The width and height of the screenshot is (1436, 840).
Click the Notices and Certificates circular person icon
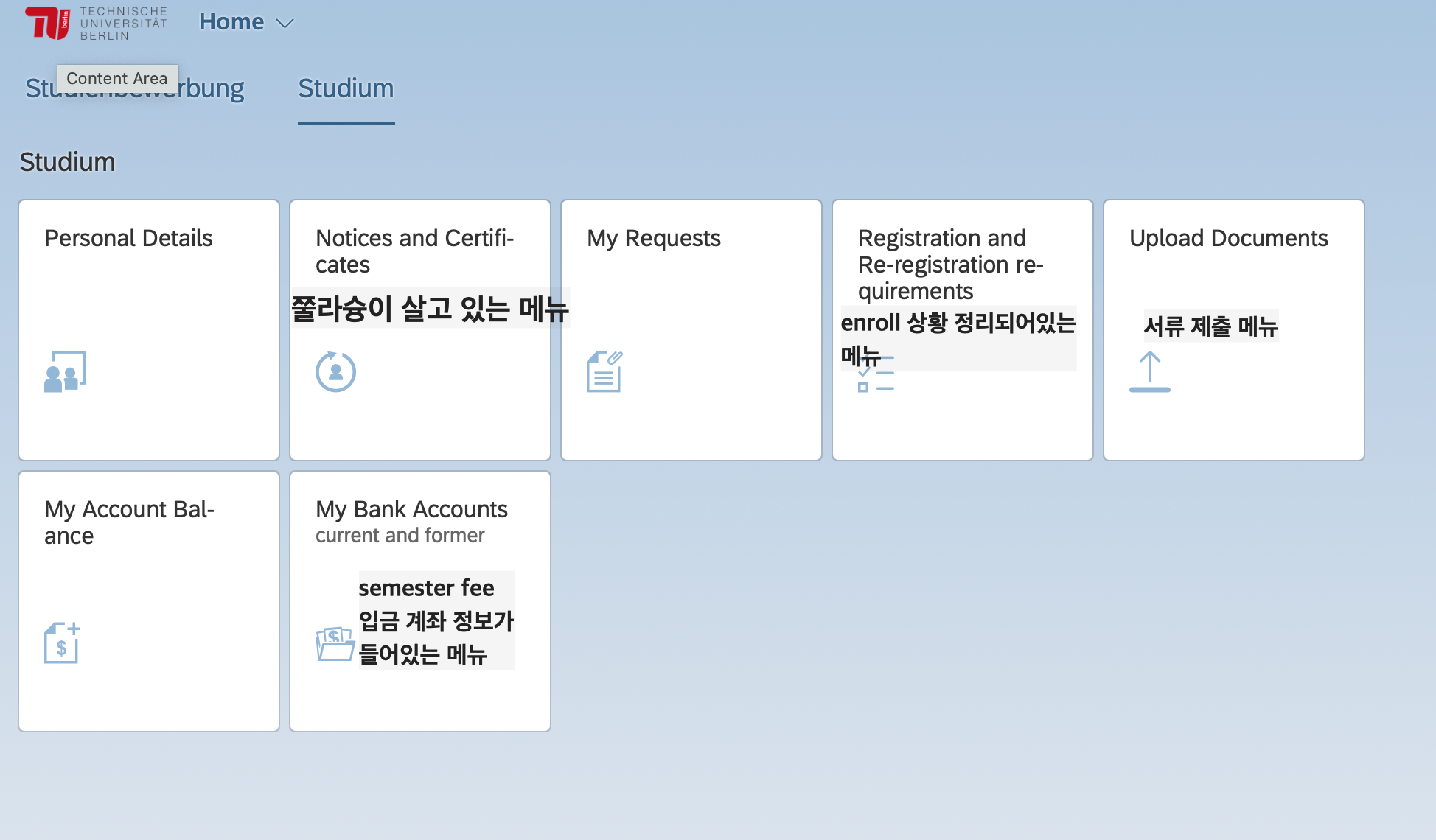[335, 371]
